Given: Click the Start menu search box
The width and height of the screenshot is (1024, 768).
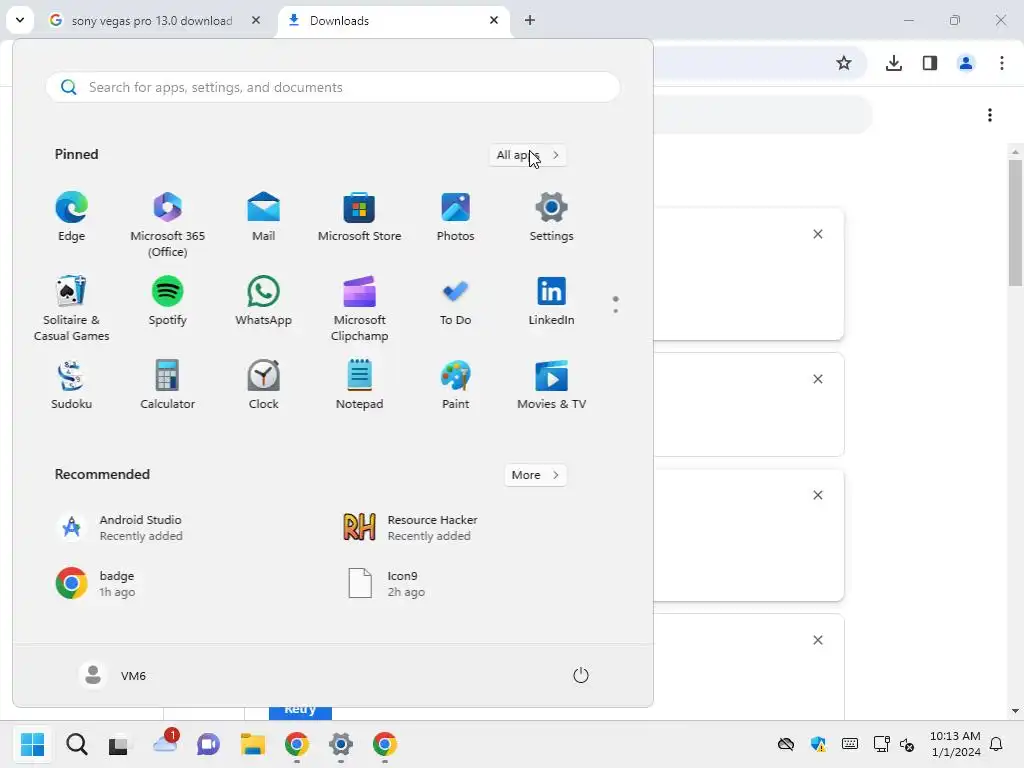Looking at the screenshot, I should [332, 88].
